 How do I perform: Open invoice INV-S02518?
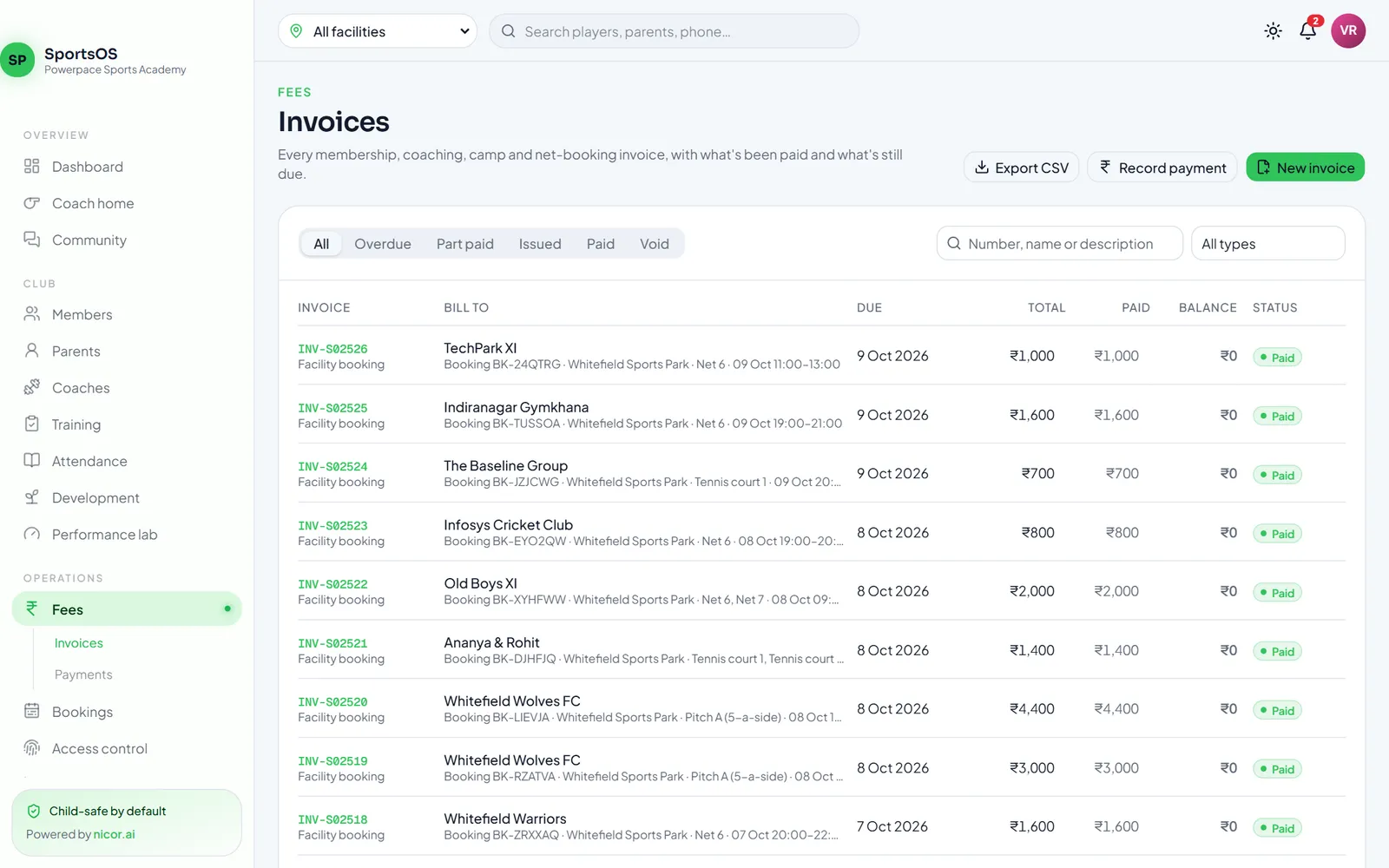point(332,820)
